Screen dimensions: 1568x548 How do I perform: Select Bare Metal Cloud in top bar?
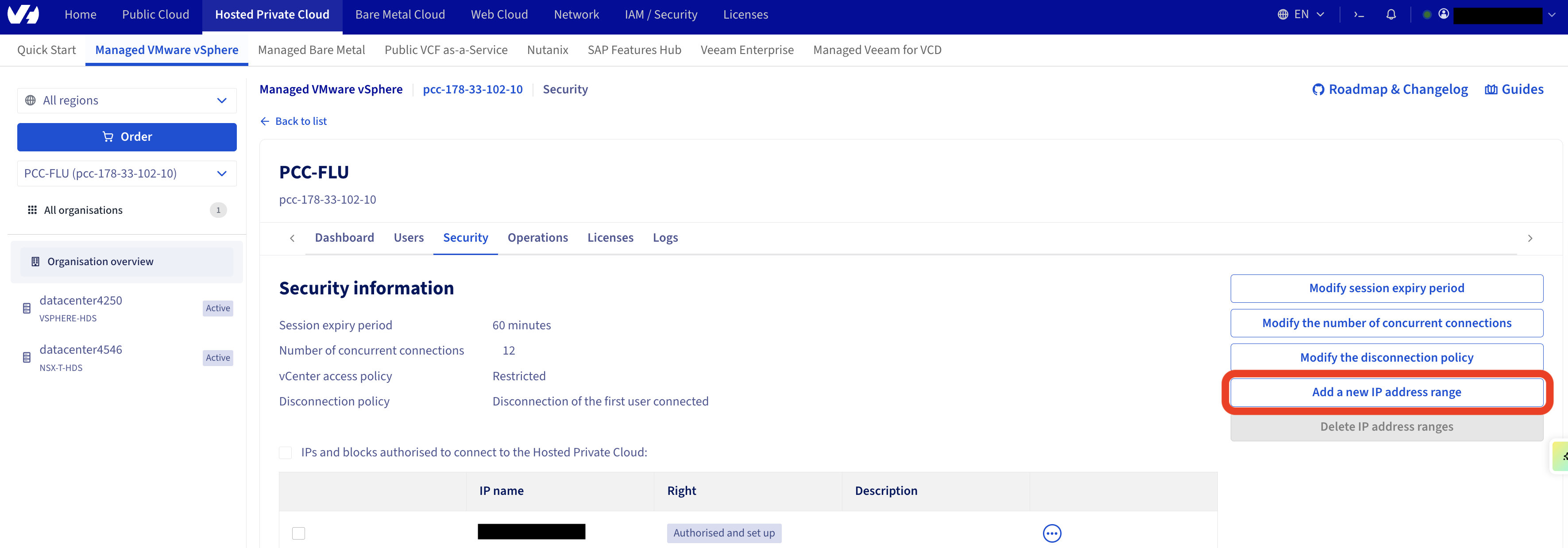(x=400, y=15)
